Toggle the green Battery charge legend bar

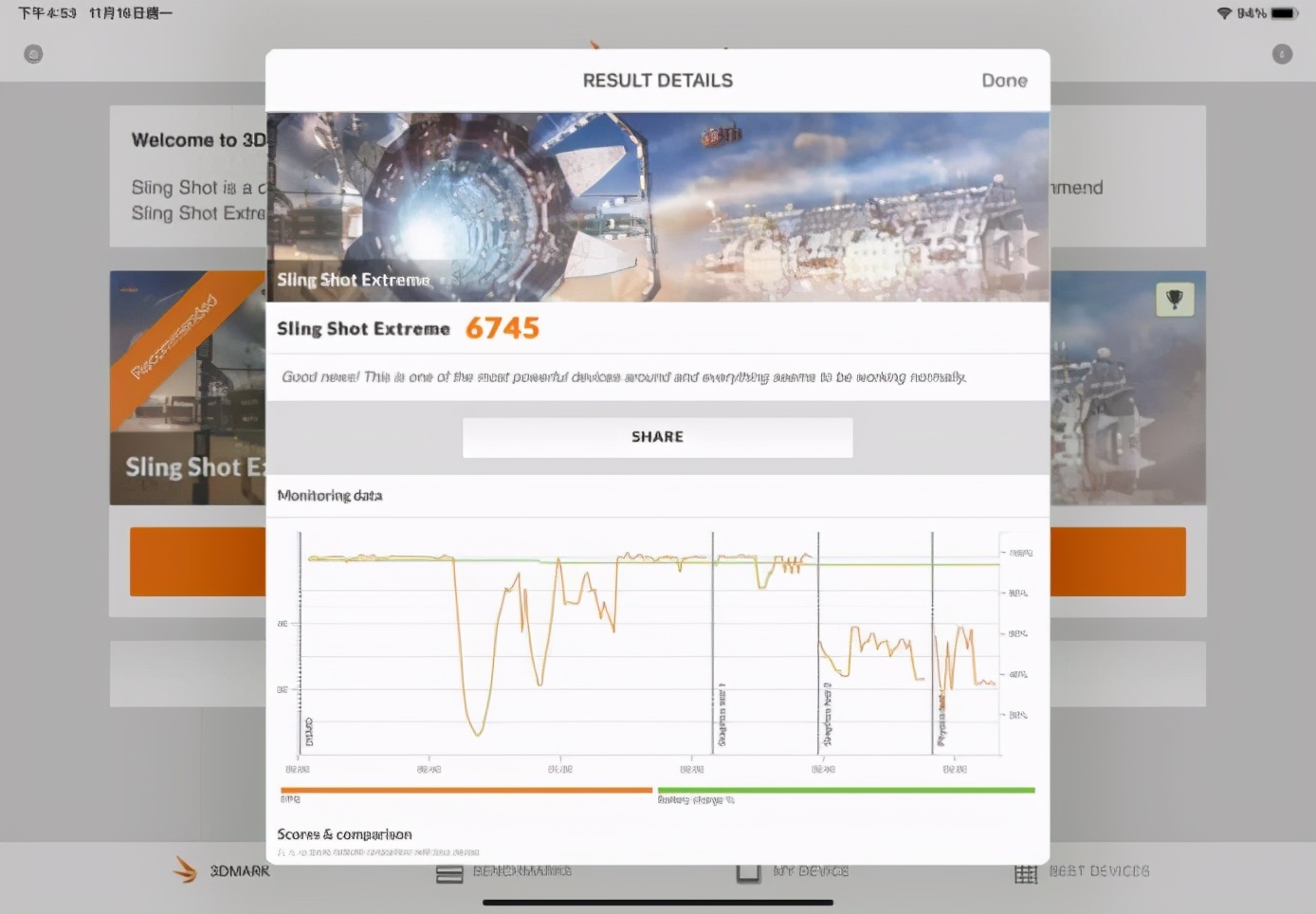point(846,790)
